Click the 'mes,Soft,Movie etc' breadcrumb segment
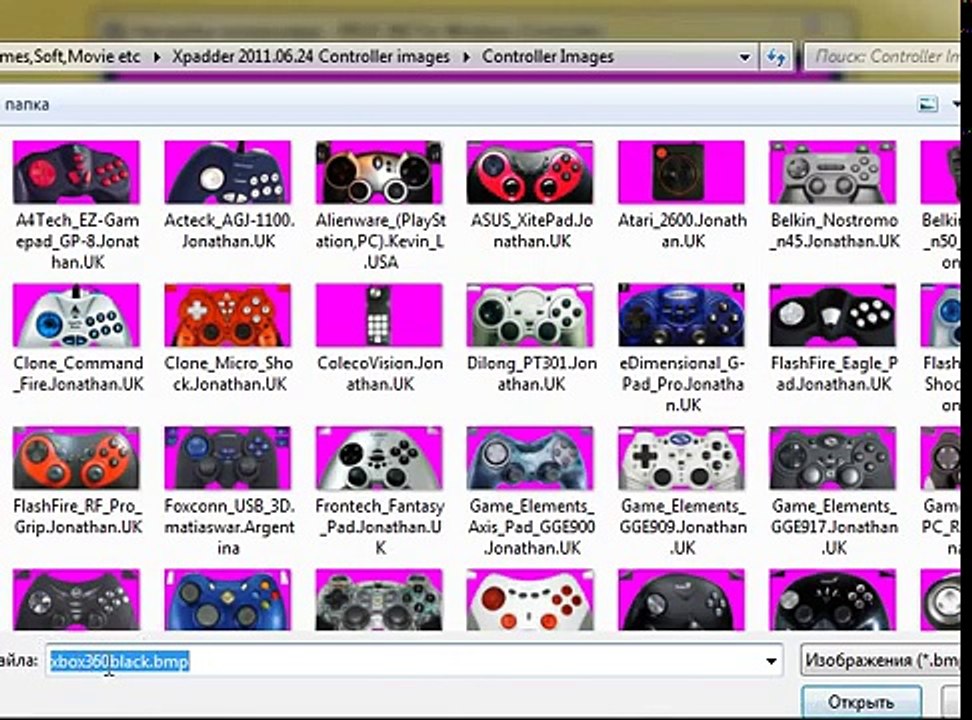Viewport: 972px width, 720px height. [70, 56]
